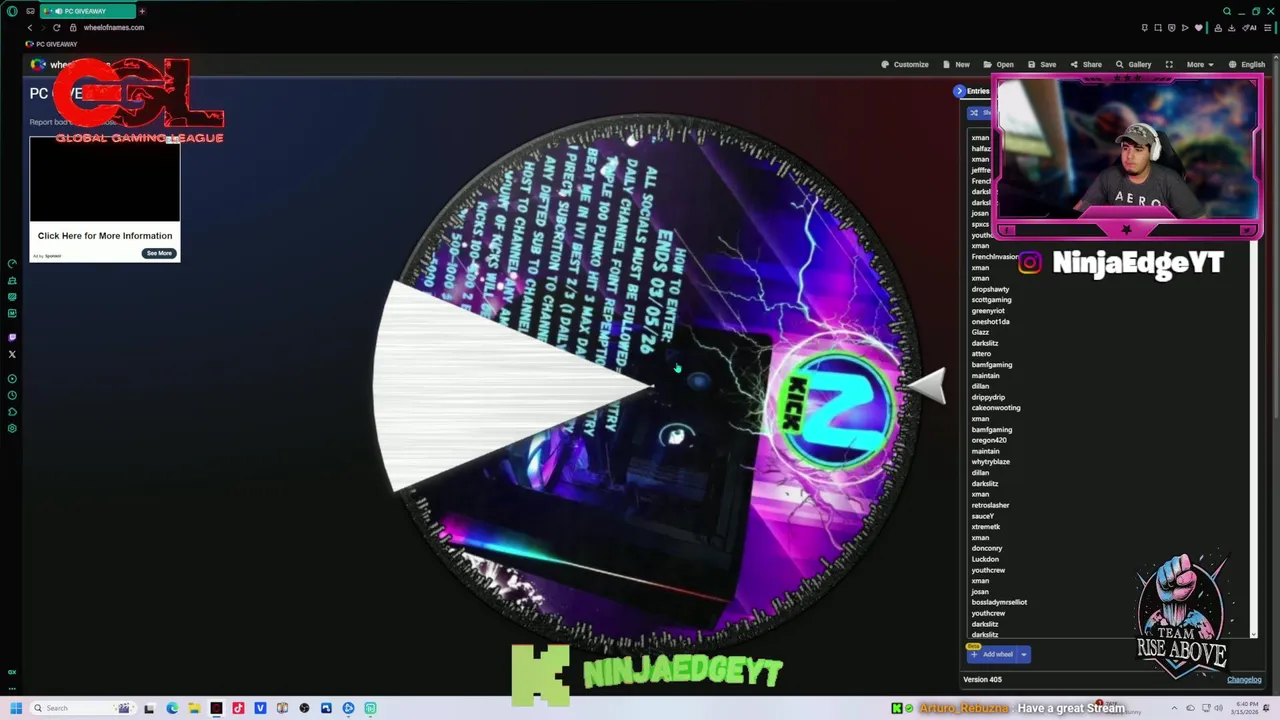
Task: Click the Windows taskbar Search box
Action: tap(84, 708)
